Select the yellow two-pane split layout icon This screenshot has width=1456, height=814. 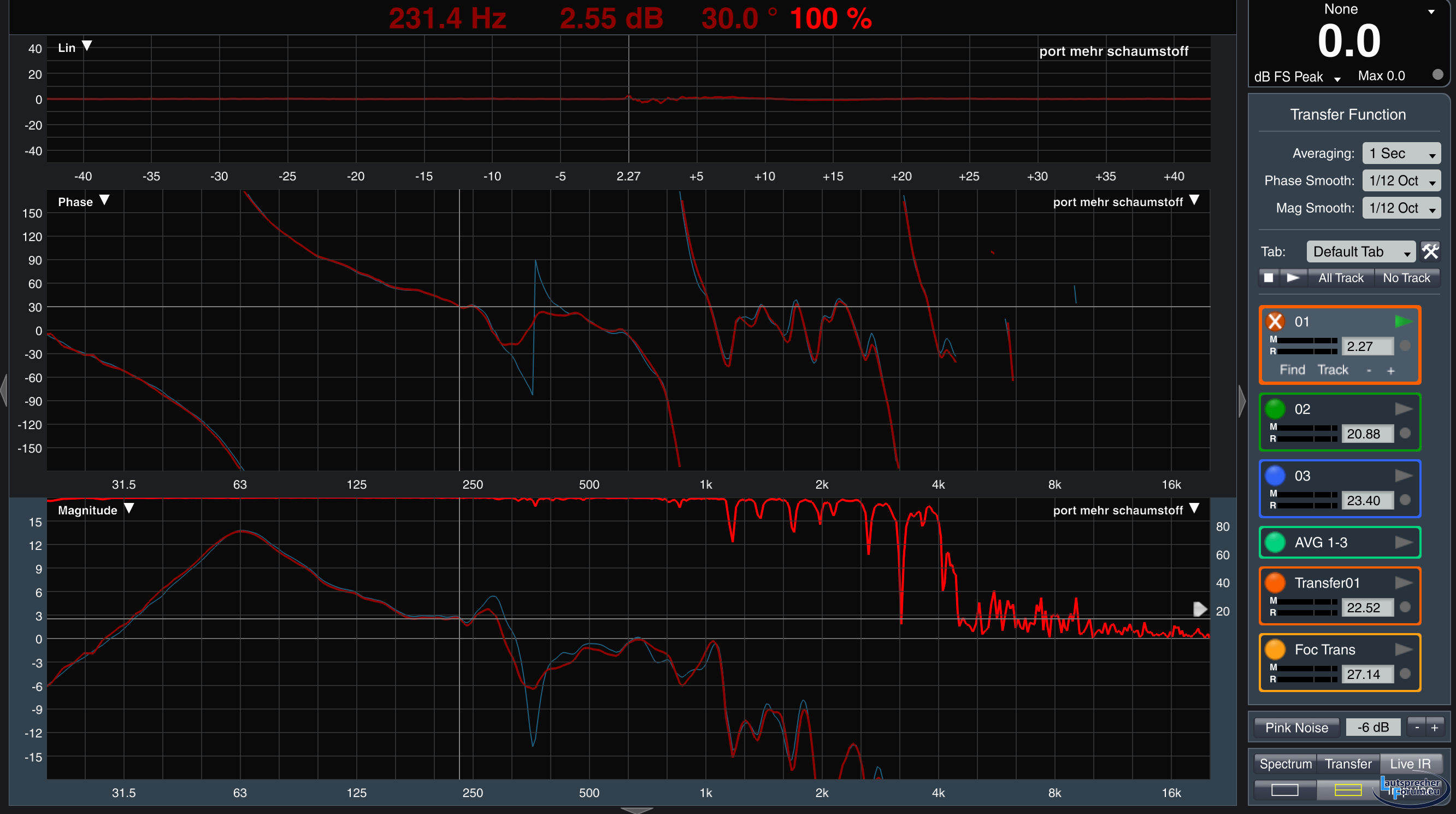1348,790
